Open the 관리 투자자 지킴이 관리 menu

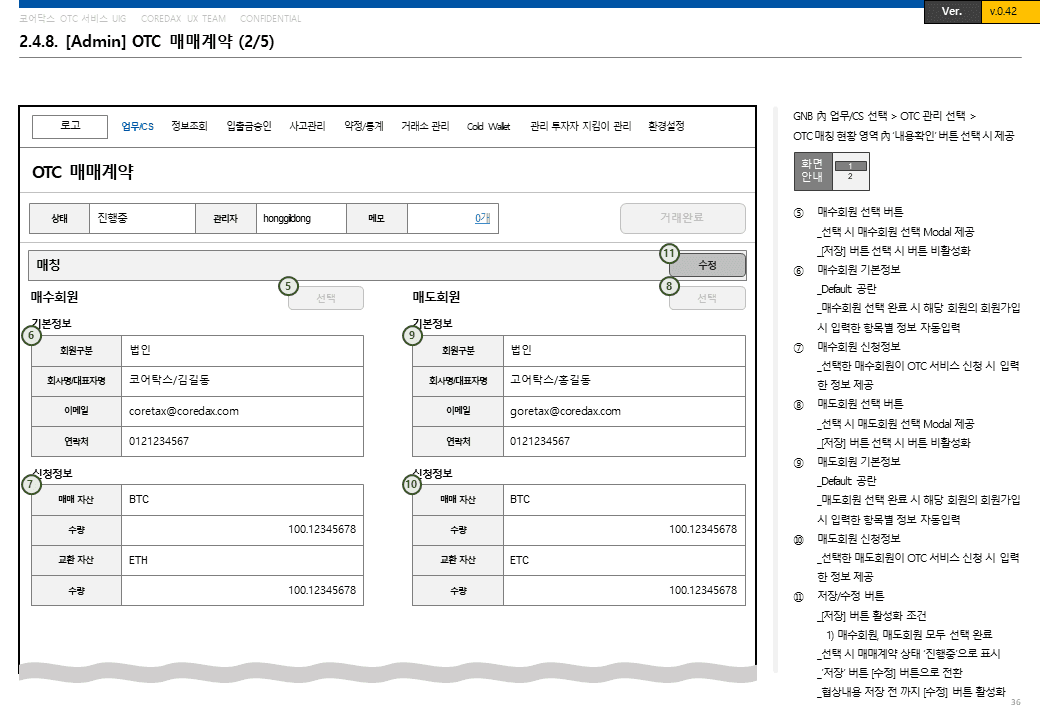click(x=580, y=126)
